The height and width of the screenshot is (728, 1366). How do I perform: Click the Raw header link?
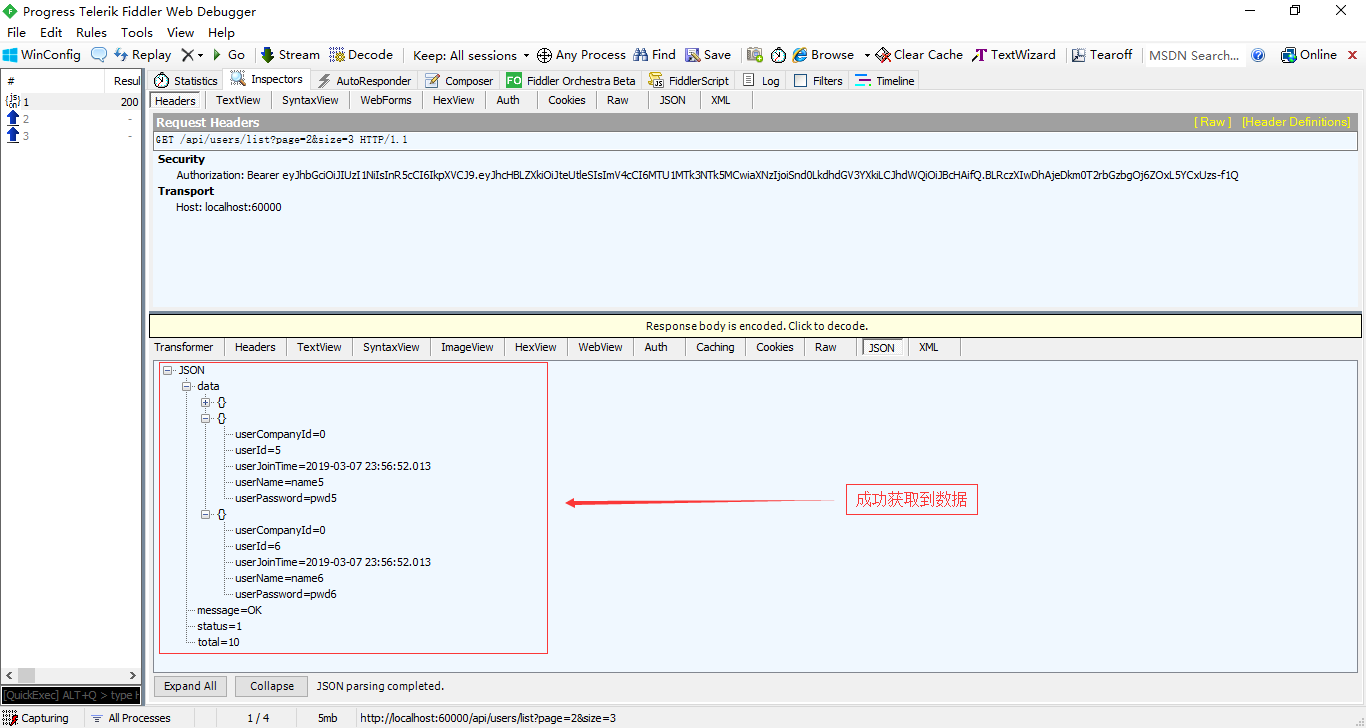point(1213,122)
